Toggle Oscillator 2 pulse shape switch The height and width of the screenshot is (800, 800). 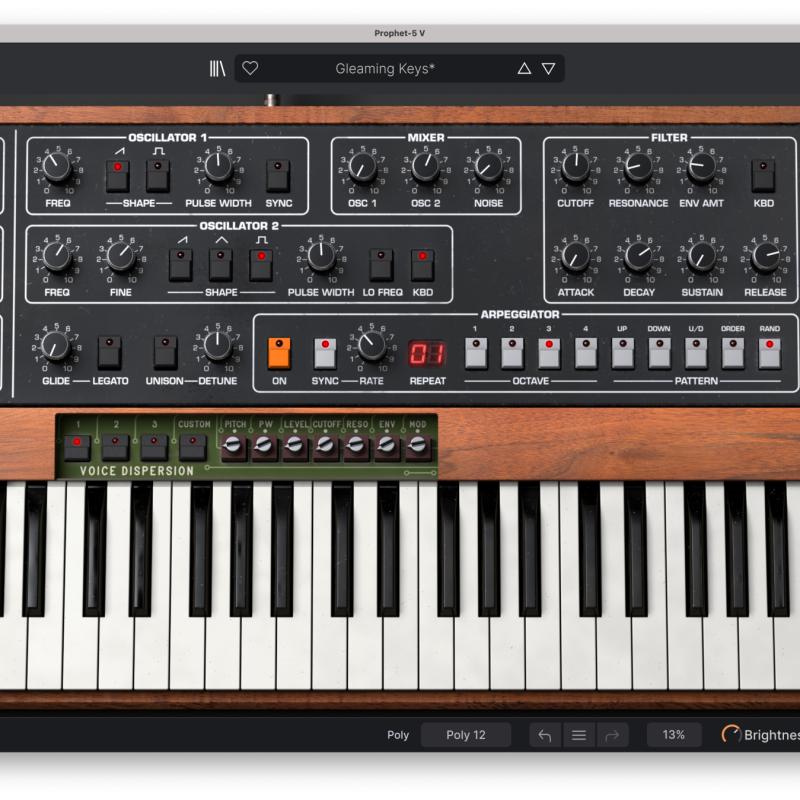pyautogui.click(x=261, y=264)
